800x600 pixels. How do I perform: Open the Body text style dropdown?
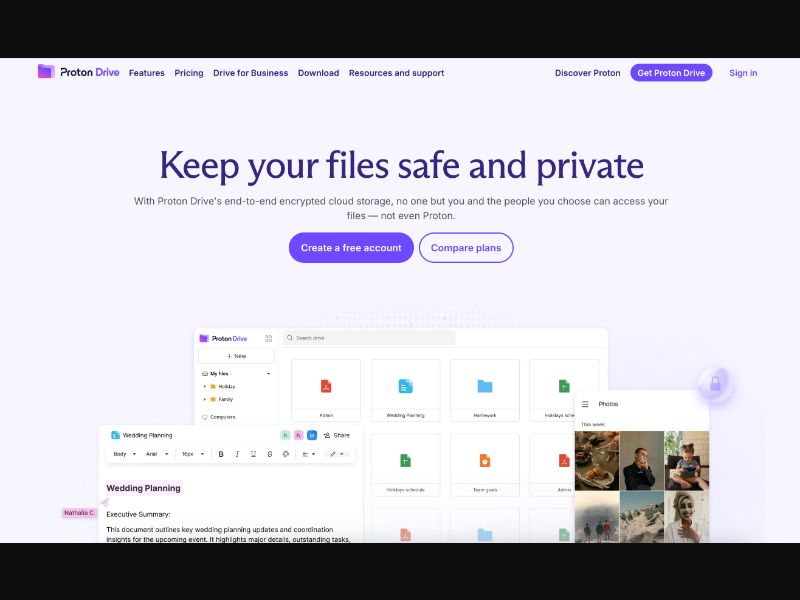pos(124,454)
